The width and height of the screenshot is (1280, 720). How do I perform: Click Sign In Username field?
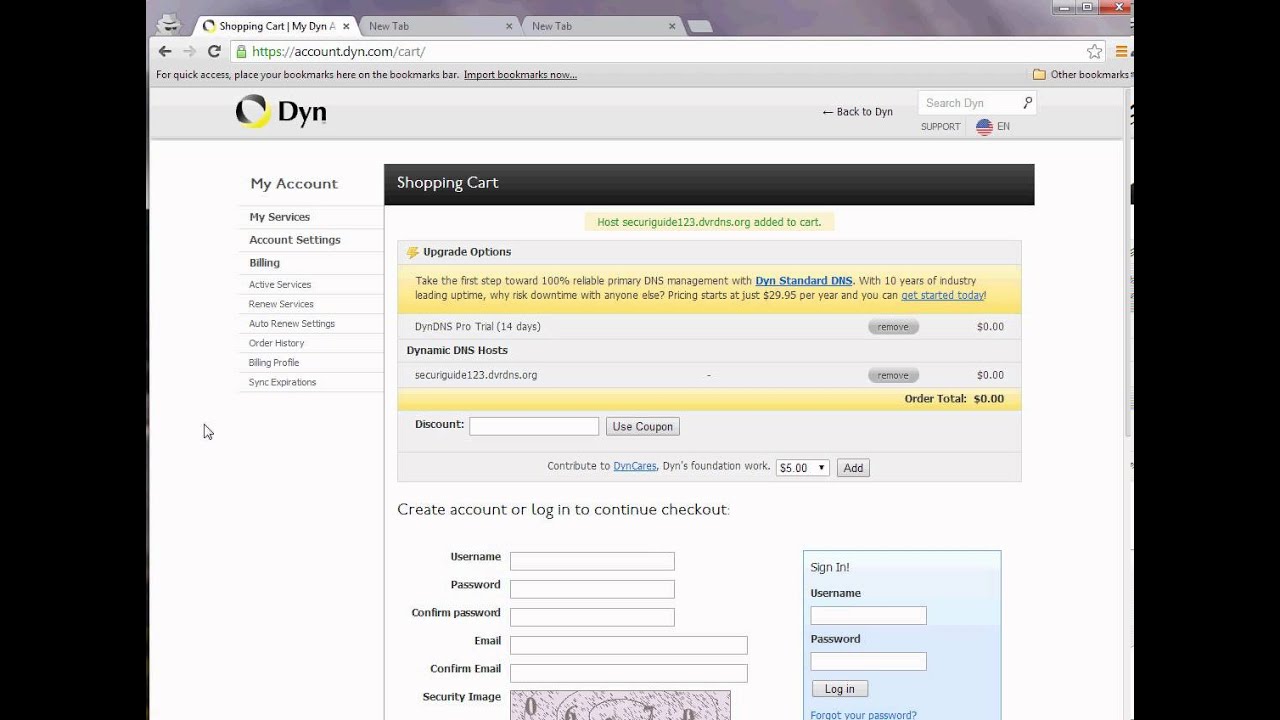[x=868, y=615]
